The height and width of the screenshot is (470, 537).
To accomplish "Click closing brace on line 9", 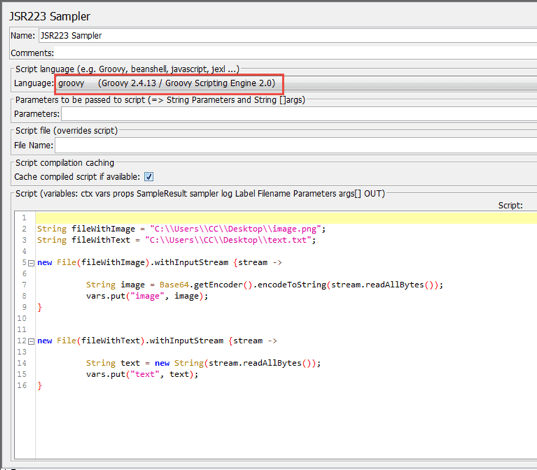I will 40,307.
